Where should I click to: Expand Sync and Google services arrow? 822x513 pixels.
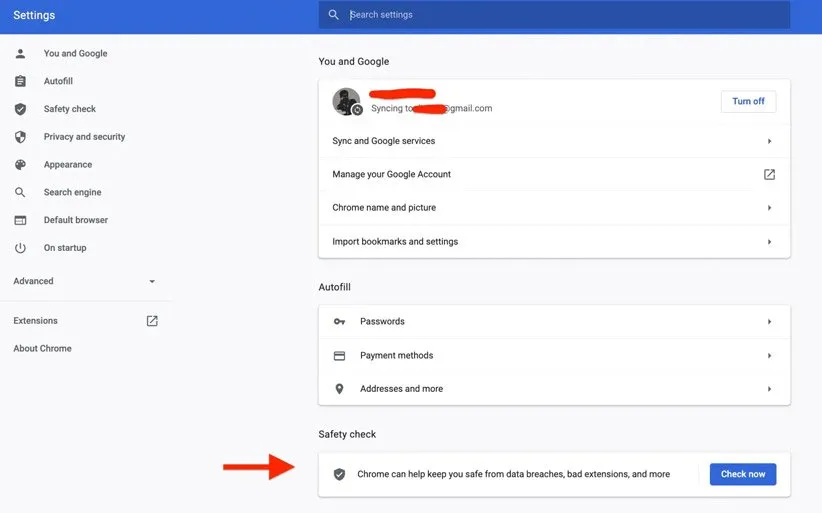[x=769, y=141]
